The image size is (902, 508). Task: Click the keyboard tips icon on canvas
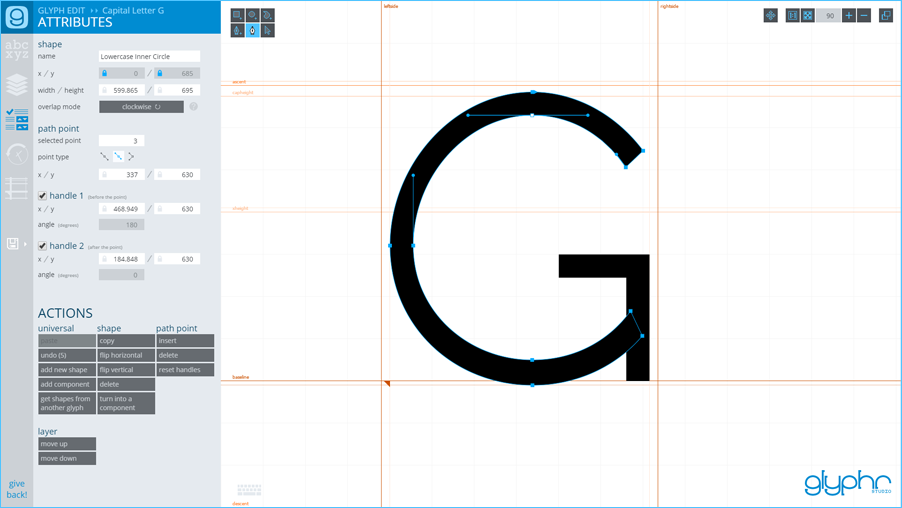point(250,490)
